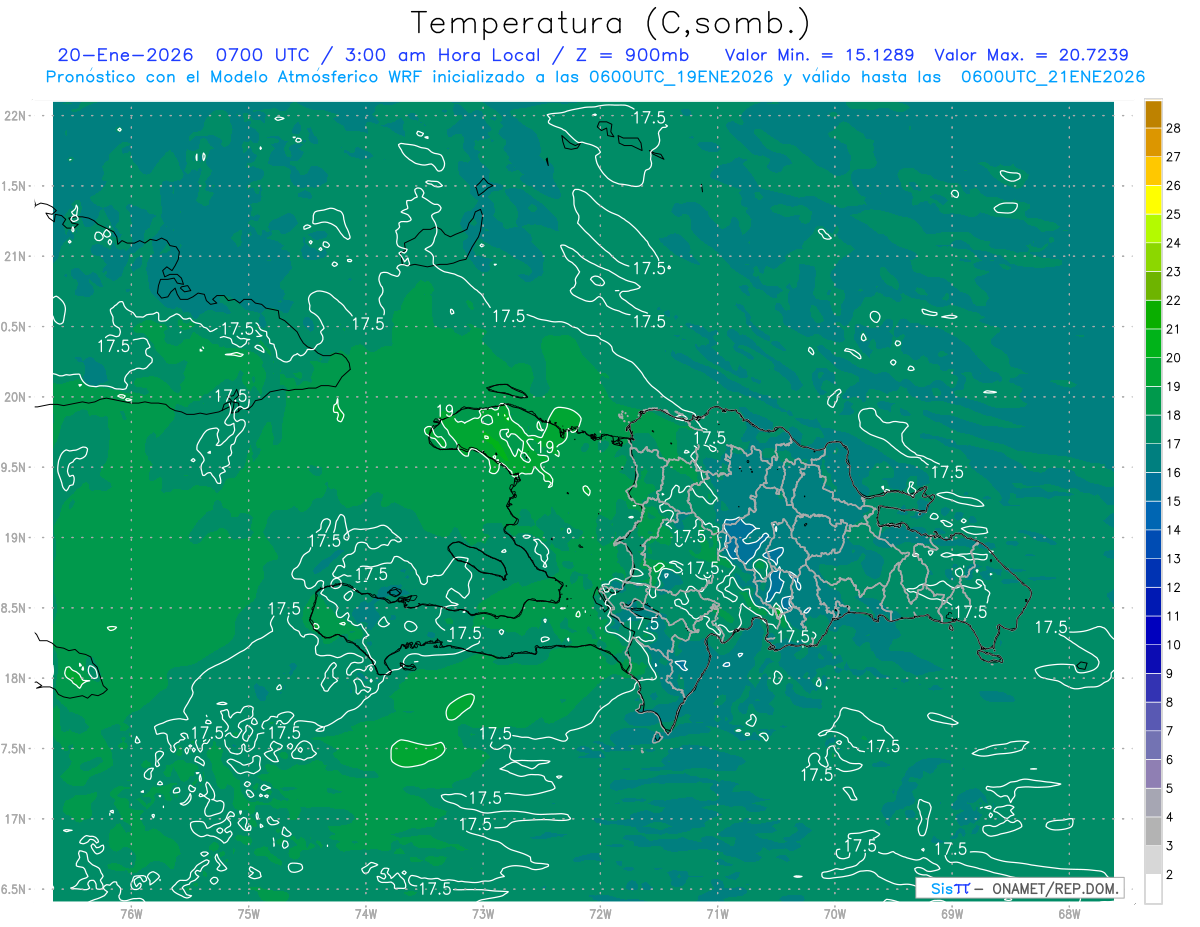
Task: Click the 'Valor Max. = 20.7239' text
Action: (x=1031, y=55)
